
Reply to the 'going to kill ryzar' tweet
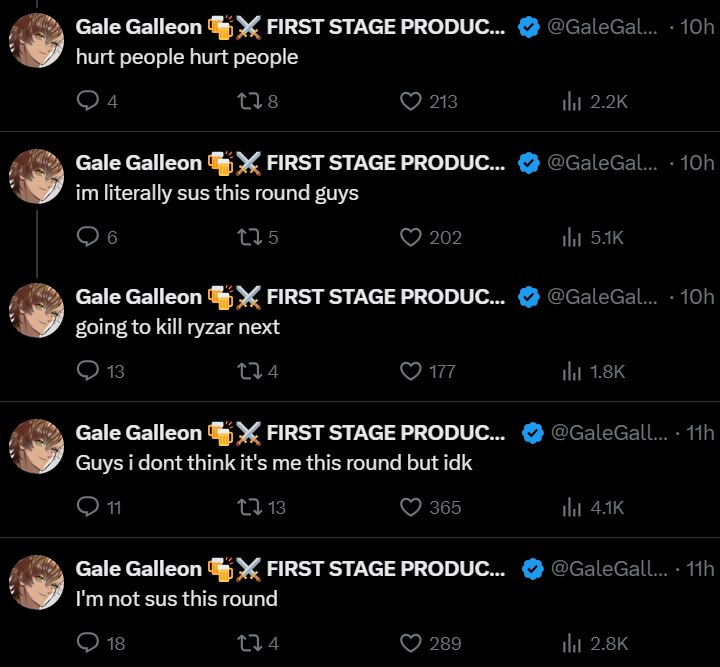pyautogui.click(x=88, y=372)
